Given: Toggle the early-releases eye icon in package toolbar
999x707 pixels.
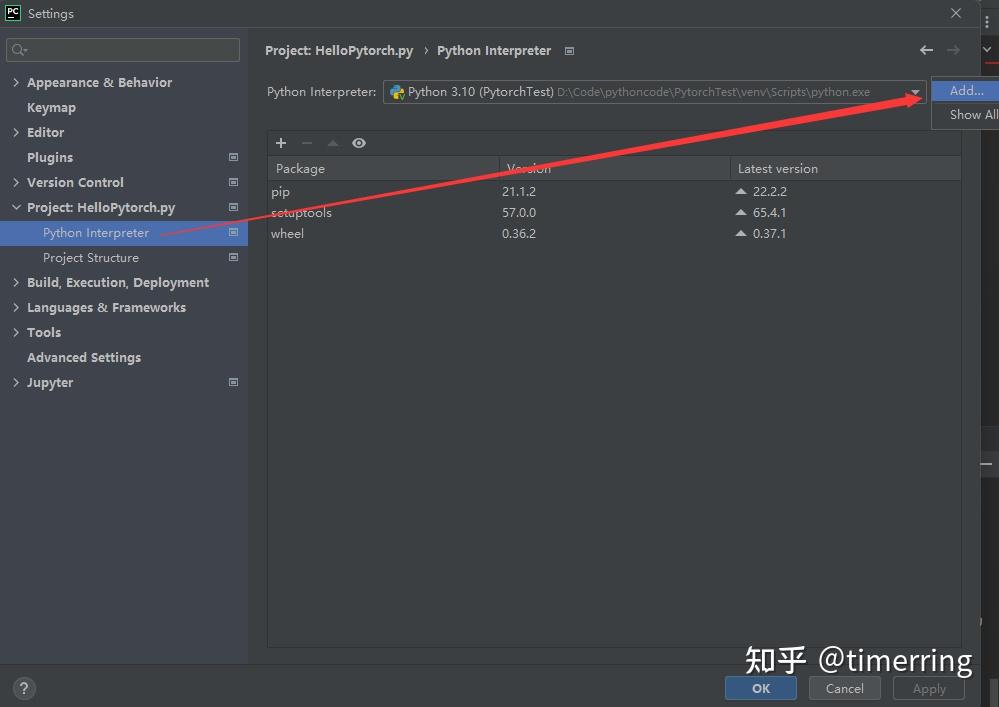Looking at the screenshot, I should tap(359, 143).
